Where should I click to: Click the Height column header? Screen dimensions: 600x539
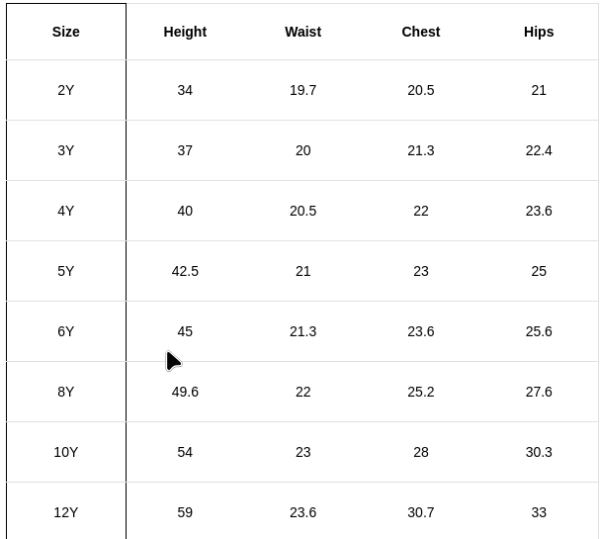(x=185, y=32)
